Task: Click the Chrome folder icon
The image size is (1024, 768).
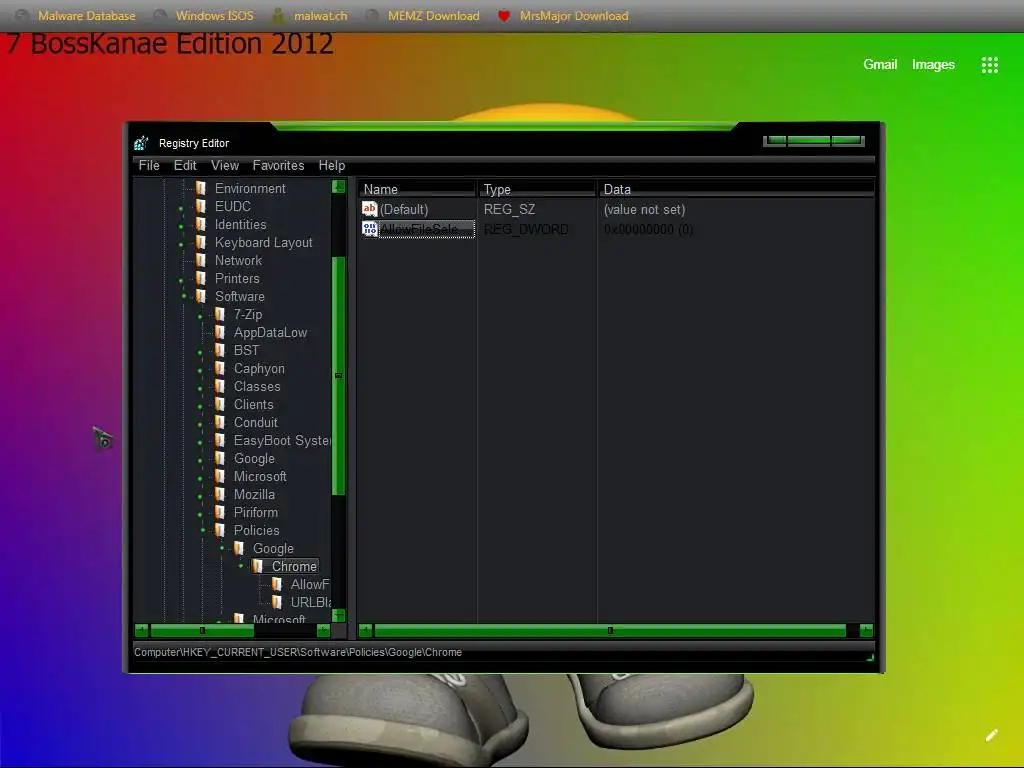Action: 258,566
